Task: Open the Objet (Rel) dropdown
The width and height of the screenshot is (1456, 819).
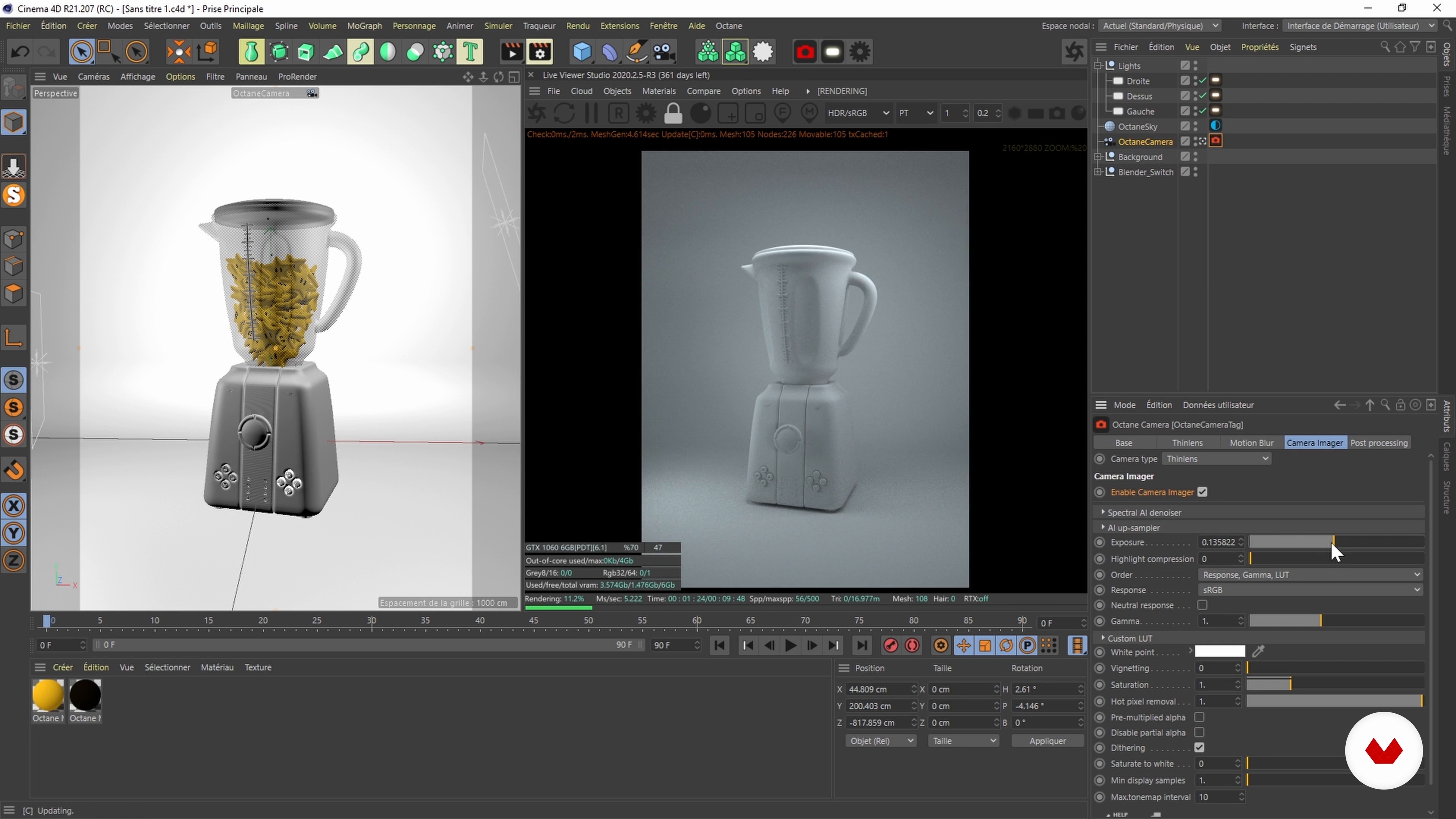Action: [880, 741]
